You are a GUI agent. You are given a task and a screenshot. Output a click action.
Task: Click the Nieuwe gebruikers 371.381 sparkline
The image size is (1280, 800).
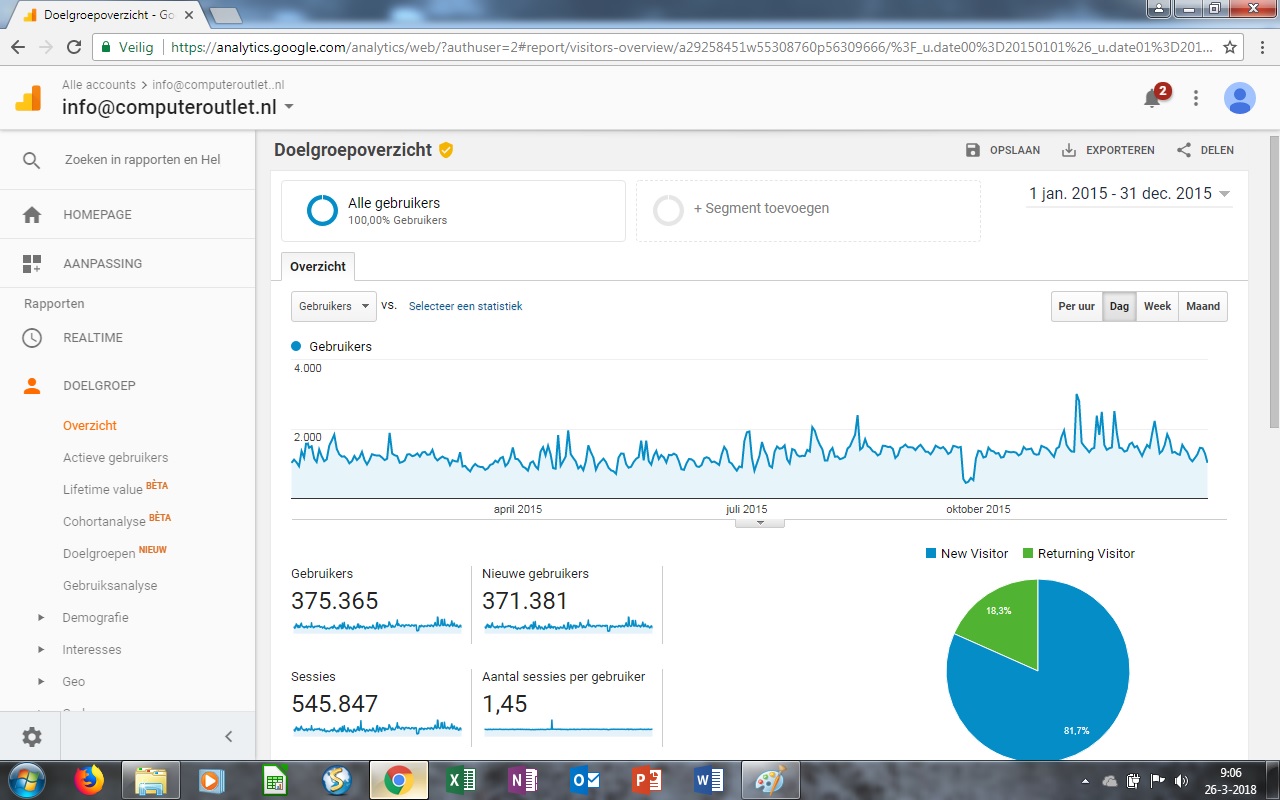point(568,625)
